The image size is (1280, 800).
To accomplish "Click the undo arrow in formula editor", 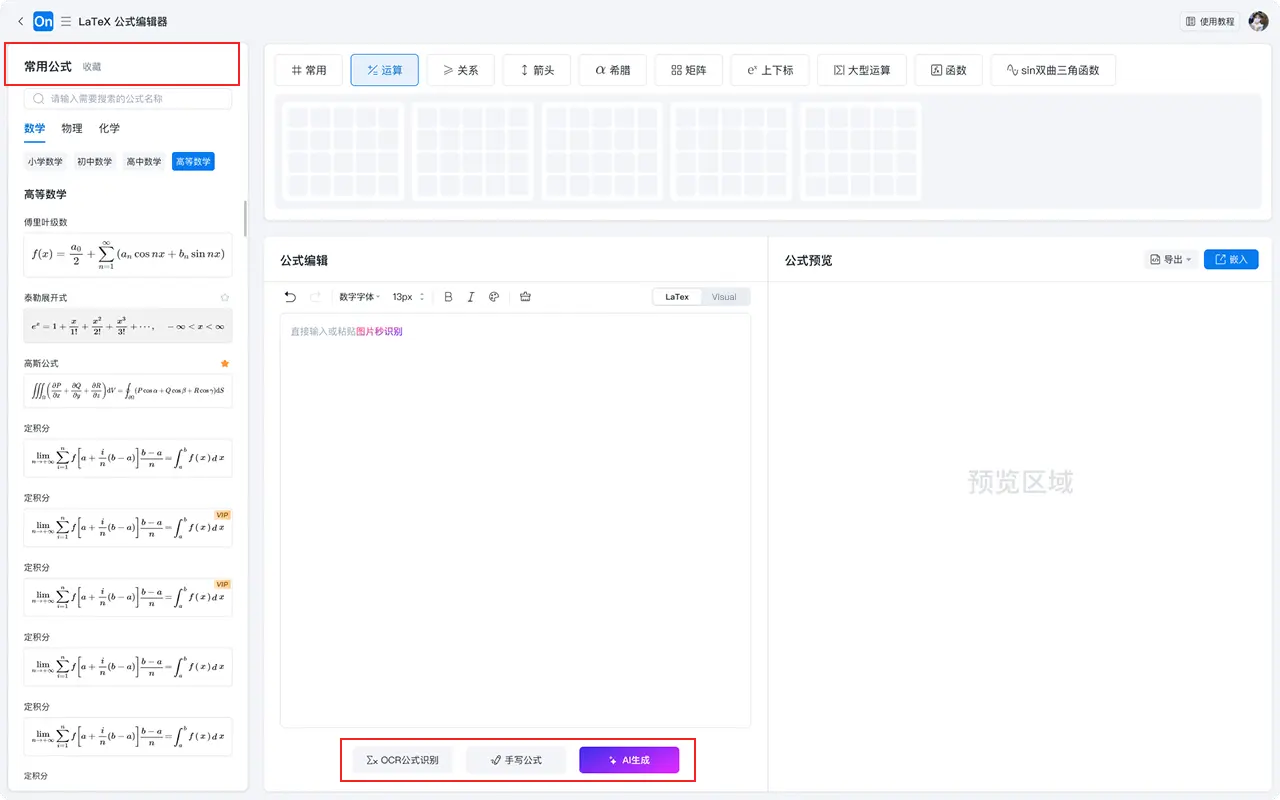I will click(x=290, y=297).
